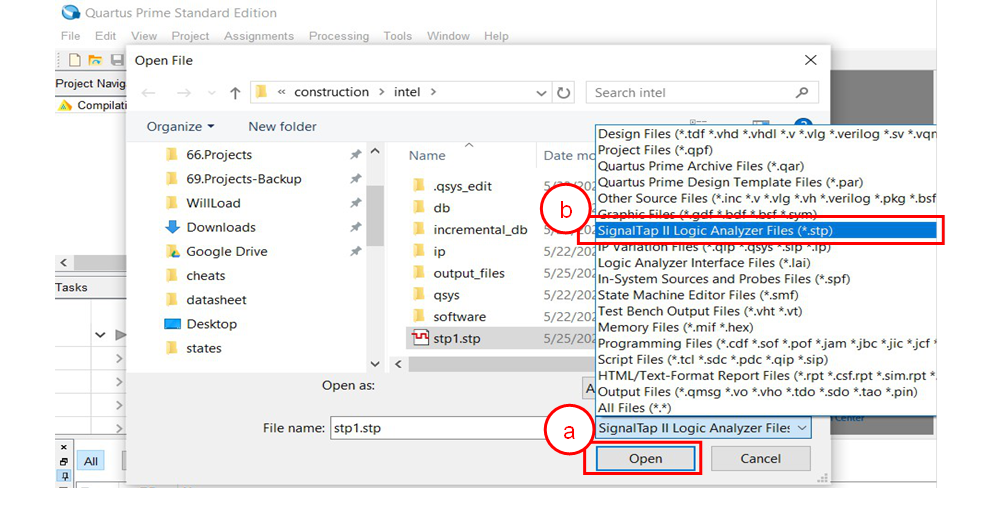Select the qsys folder
1000x513 pixels.
coord(446,295)
